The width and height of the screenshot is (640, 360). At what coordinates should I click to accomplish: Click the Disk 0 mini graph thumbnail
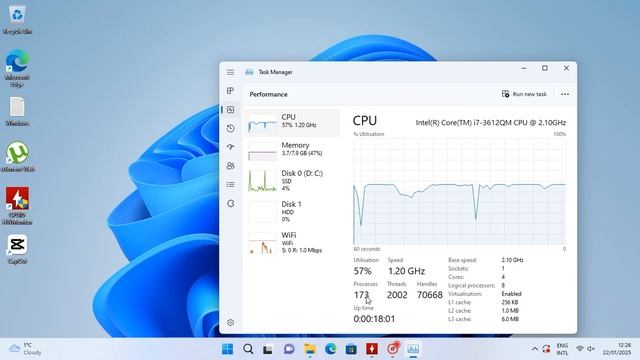point(262,182)
